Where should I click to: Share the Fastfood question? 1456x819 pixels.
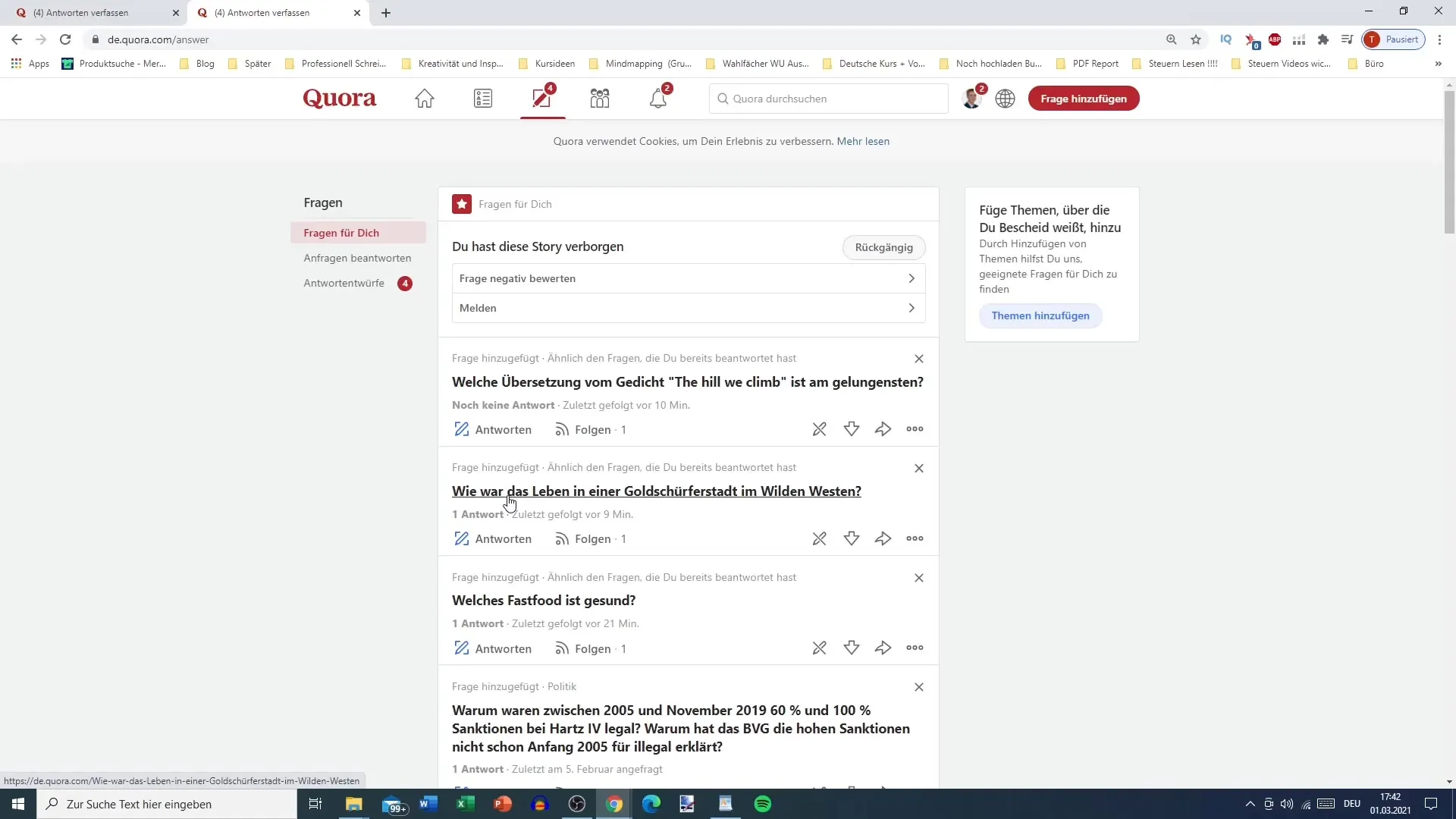[x=883, y=648]
